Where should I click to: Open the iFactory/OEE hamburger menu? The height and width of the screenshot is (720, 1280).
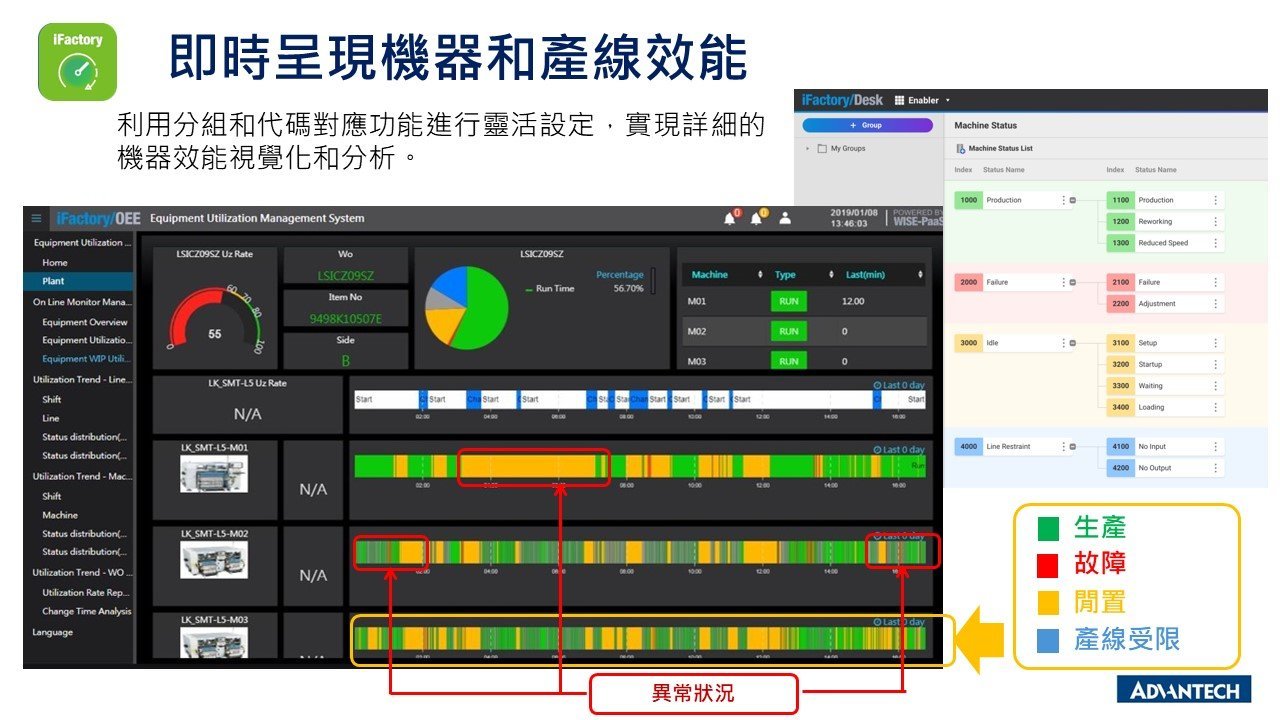(36, 218)
